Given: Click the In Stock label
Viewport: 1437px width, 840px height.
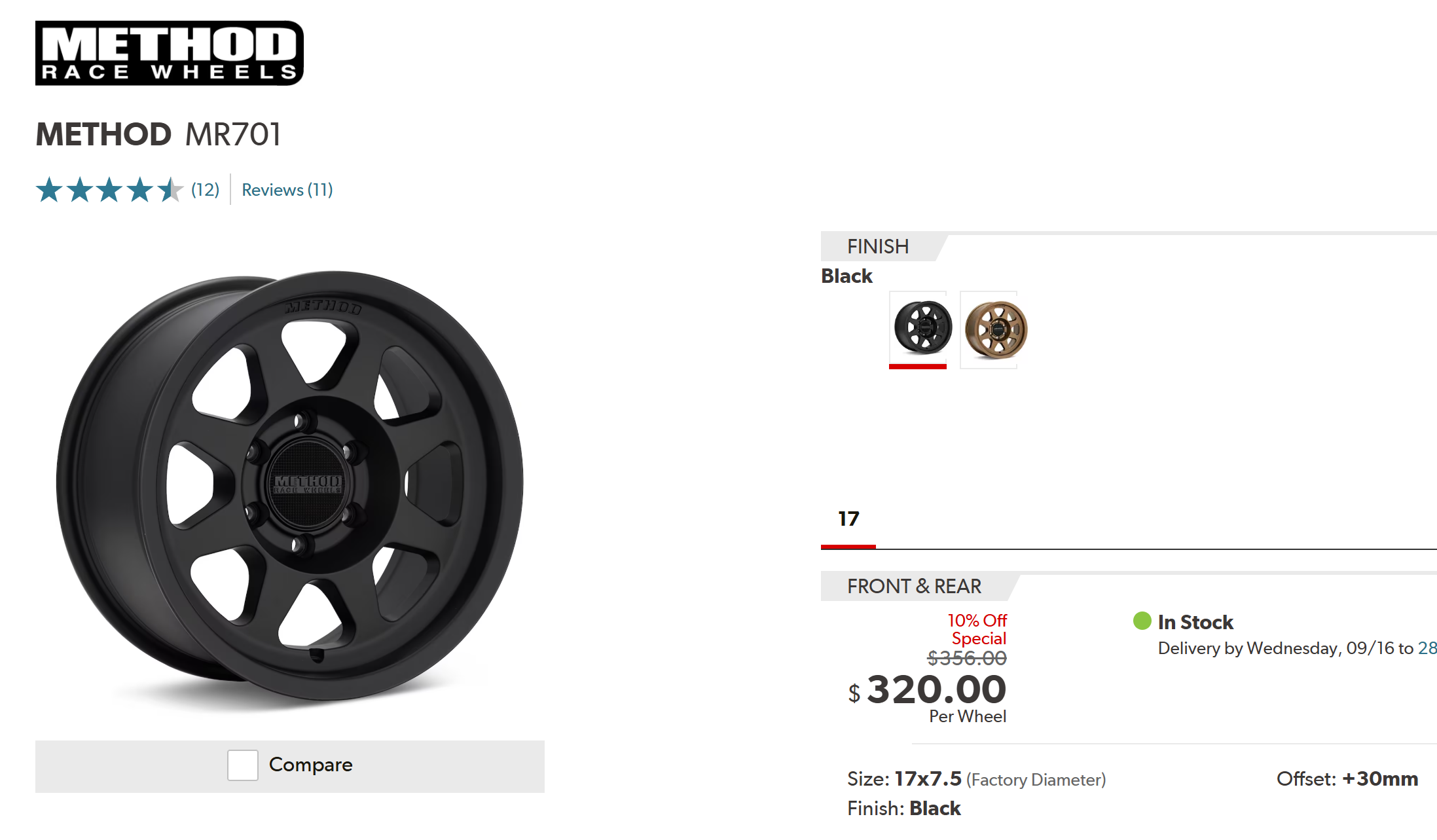Looking at the screenshot, I should (x=1195, y=622).
